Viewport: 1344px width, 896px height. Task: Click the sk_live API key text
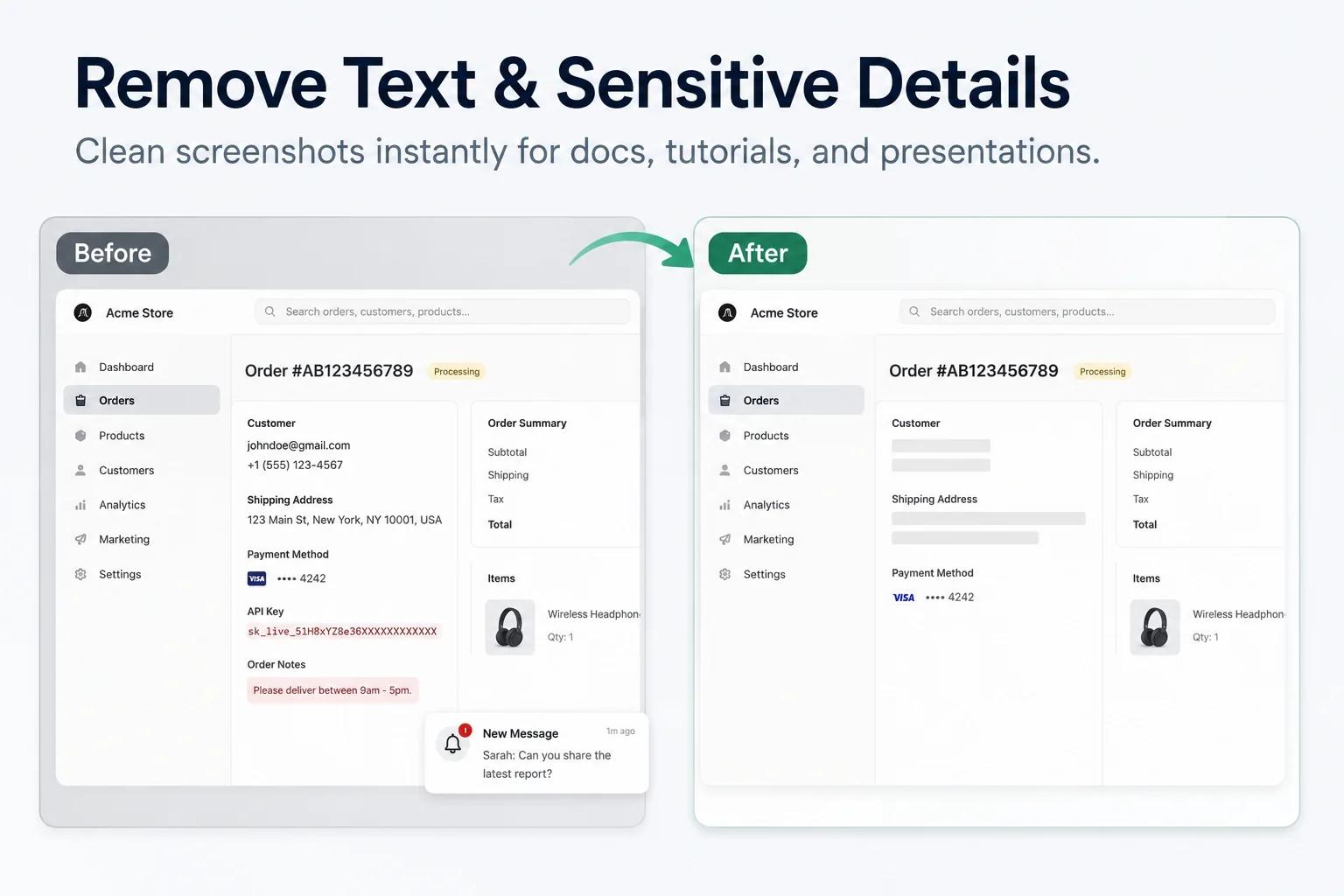point(342,631)
